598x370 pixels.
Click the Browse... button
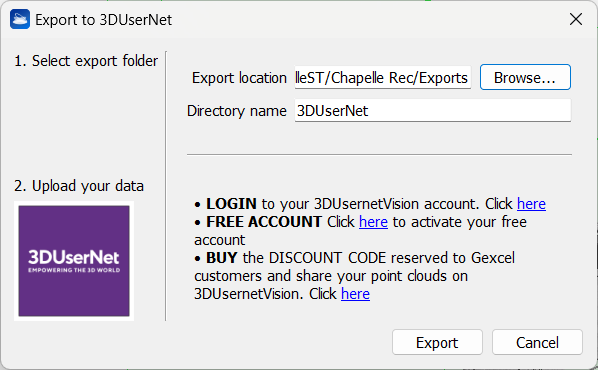(525, 77)
